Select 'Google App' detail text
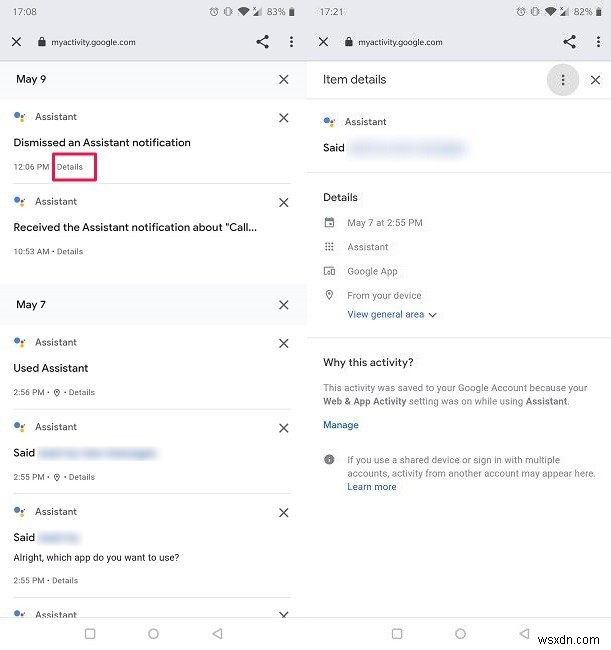 pyautogui.click(x=372, y=272)
